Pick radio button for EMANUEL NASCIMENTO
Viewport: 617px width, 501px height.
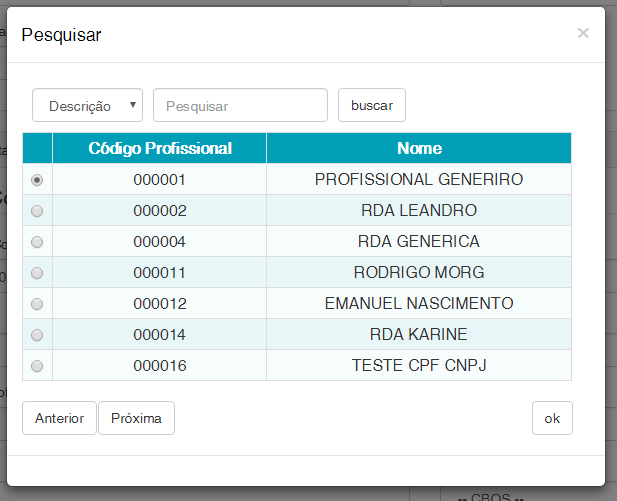click(38, 304)
